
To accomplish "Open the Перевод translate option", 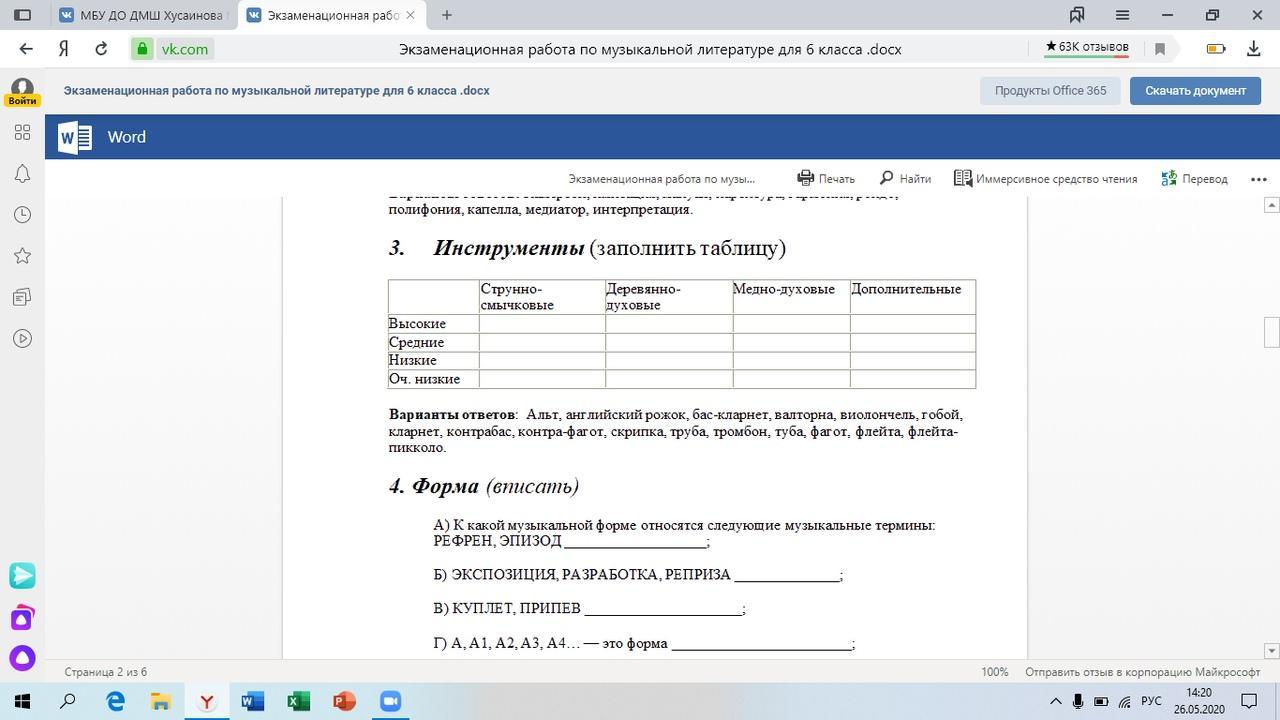I will (x=1194, y=179).
